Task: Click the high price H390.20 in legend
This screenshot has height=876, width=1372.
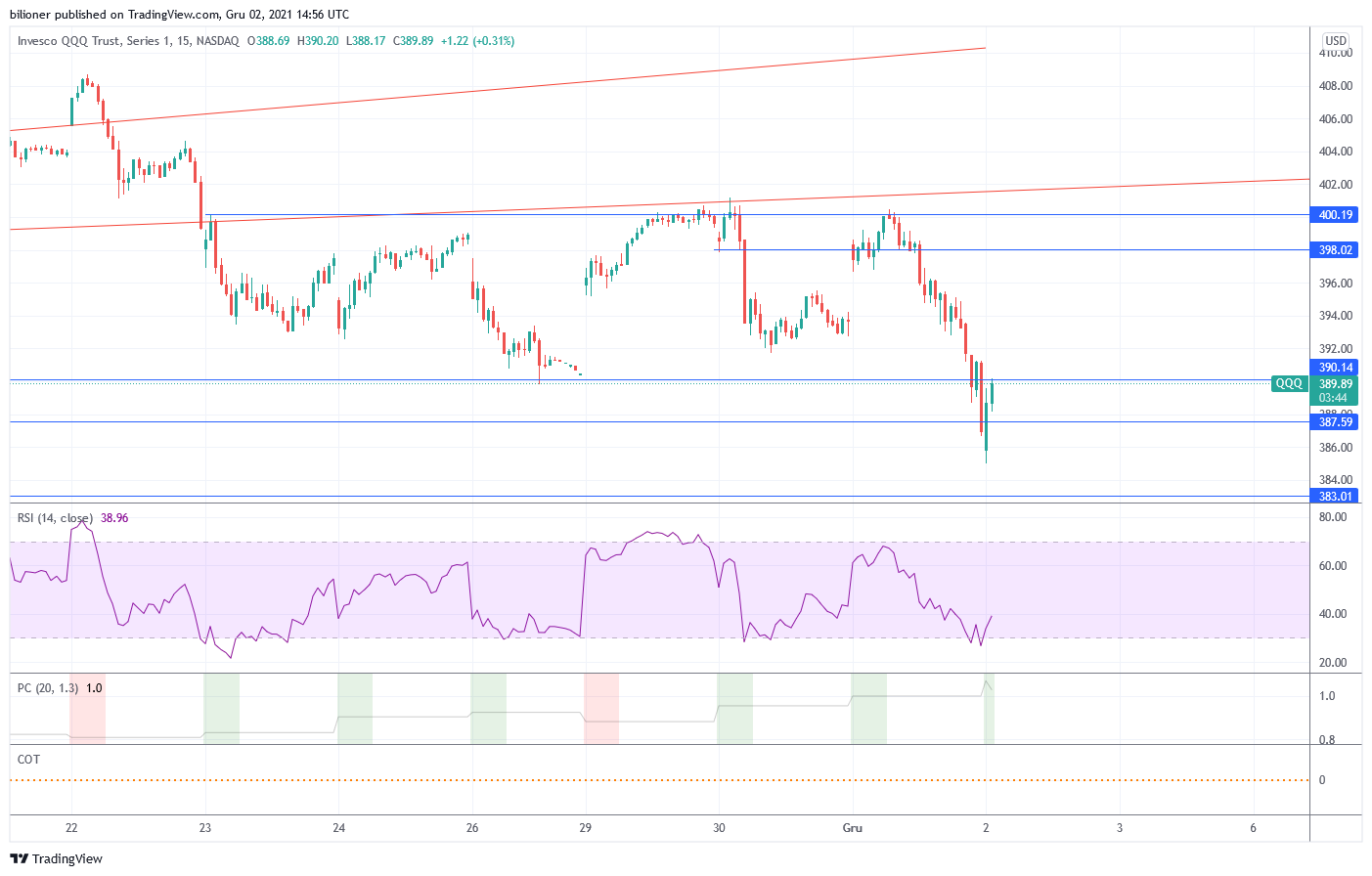Action: click(318, 41)
